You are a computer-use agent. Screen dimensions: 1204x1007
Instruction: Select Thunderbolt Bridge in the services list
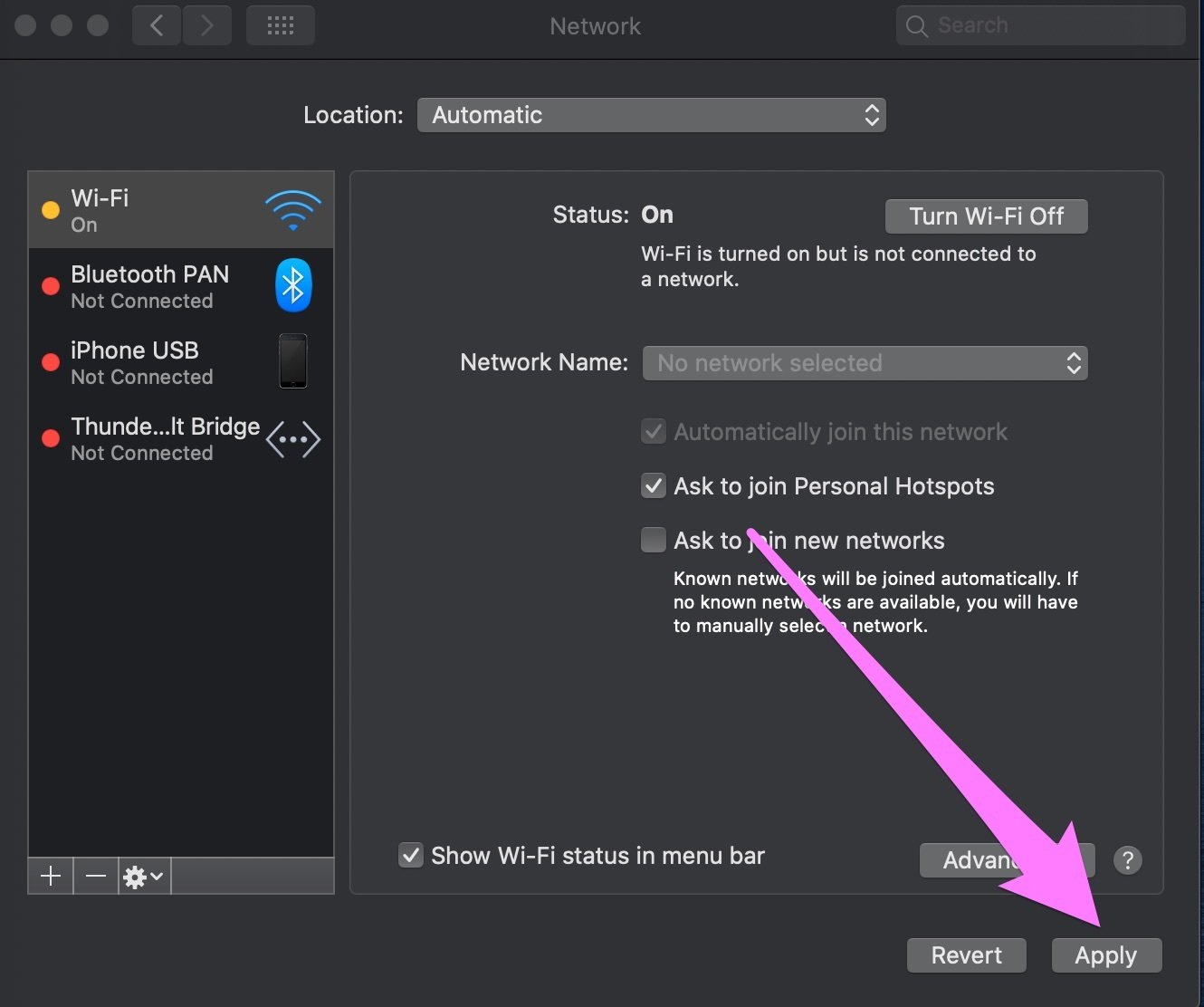(181, 438)
